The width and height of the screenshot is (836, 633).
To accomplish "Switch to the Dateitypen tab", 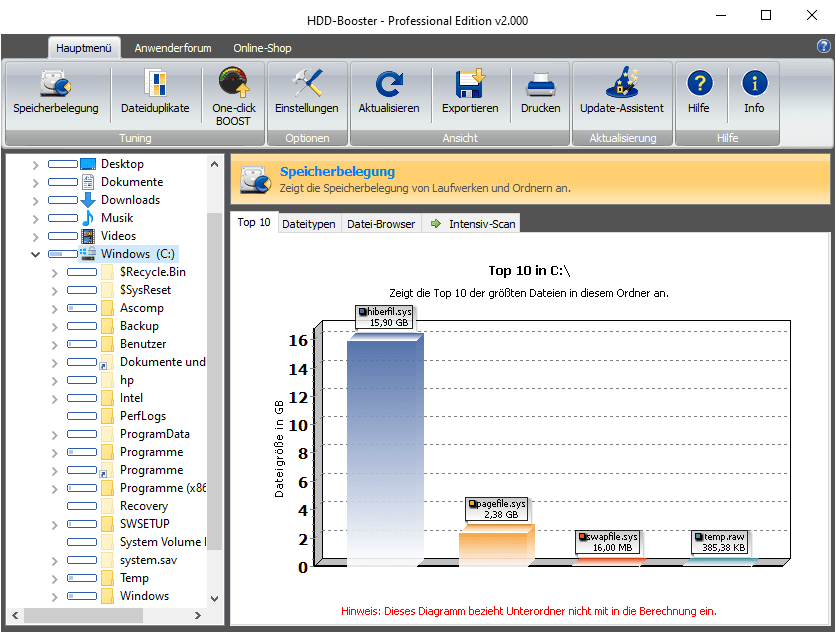I will point(308,224).
